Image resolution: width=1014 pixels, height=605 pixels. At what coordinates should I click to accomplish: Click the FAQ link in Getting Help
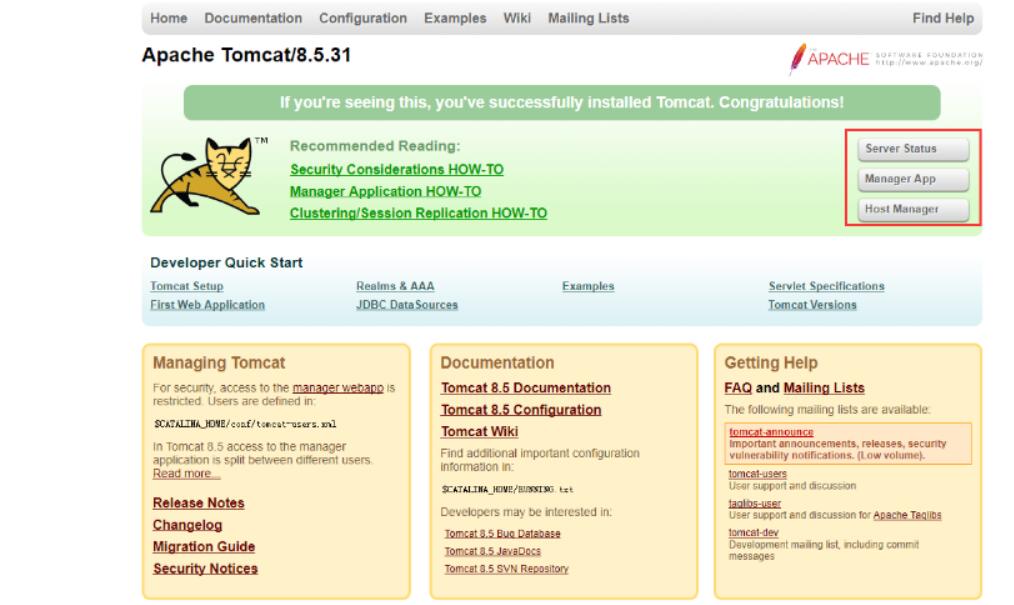click(x=738, y=388)
